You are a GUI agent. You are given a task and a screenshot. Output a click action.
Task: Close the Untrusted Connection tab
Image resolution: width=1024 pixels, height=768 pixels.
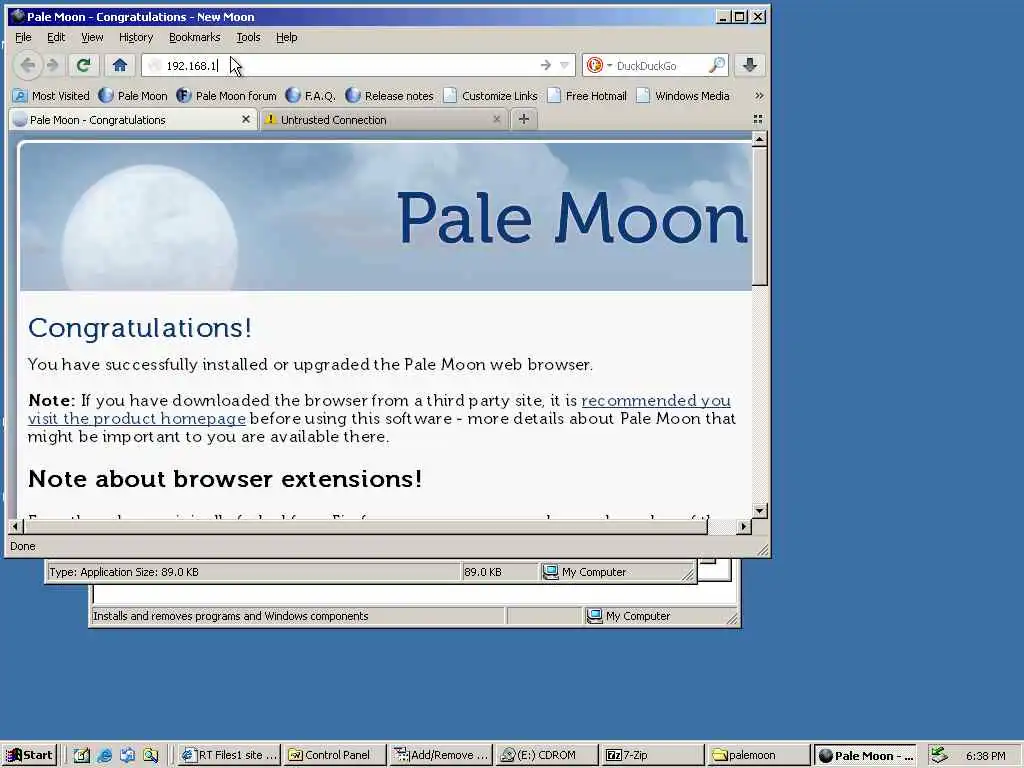coord(496,119)
